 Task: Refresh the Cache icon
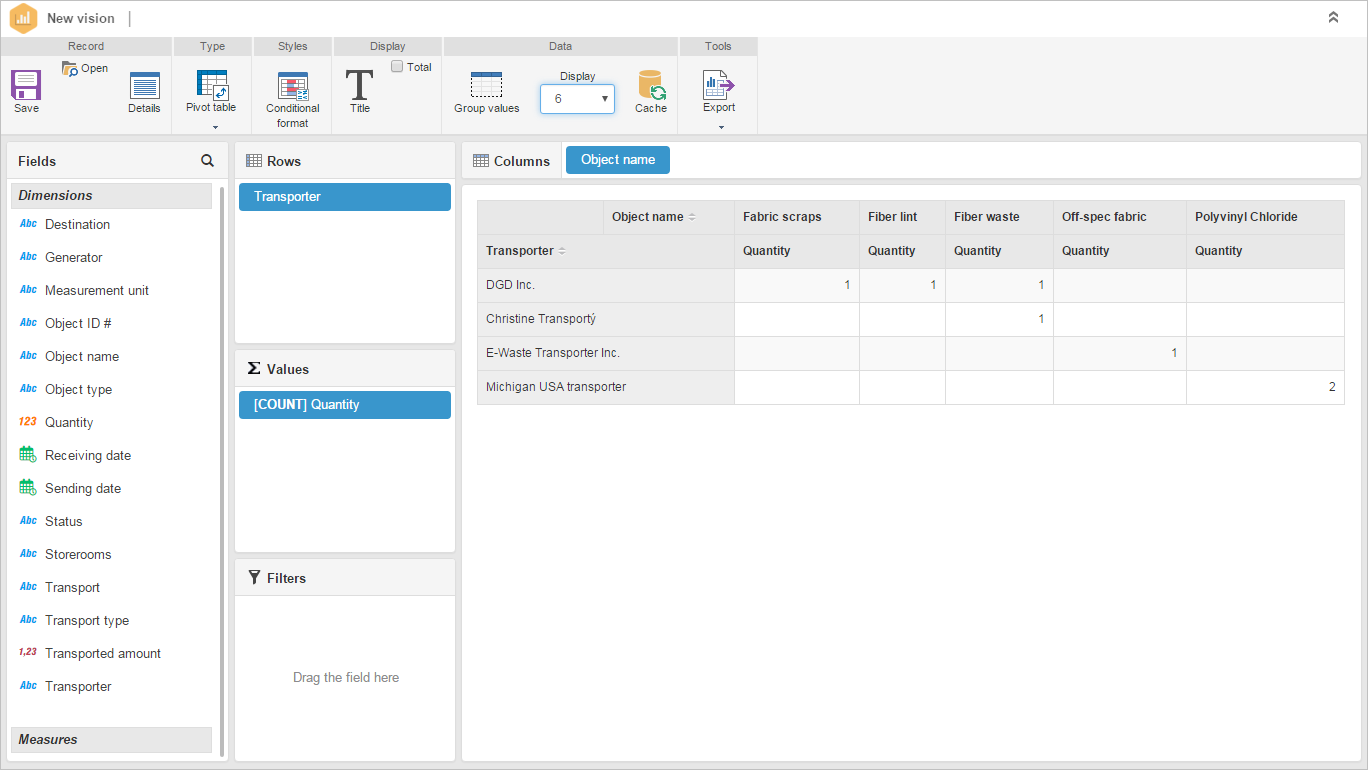[x=651, y=84]
